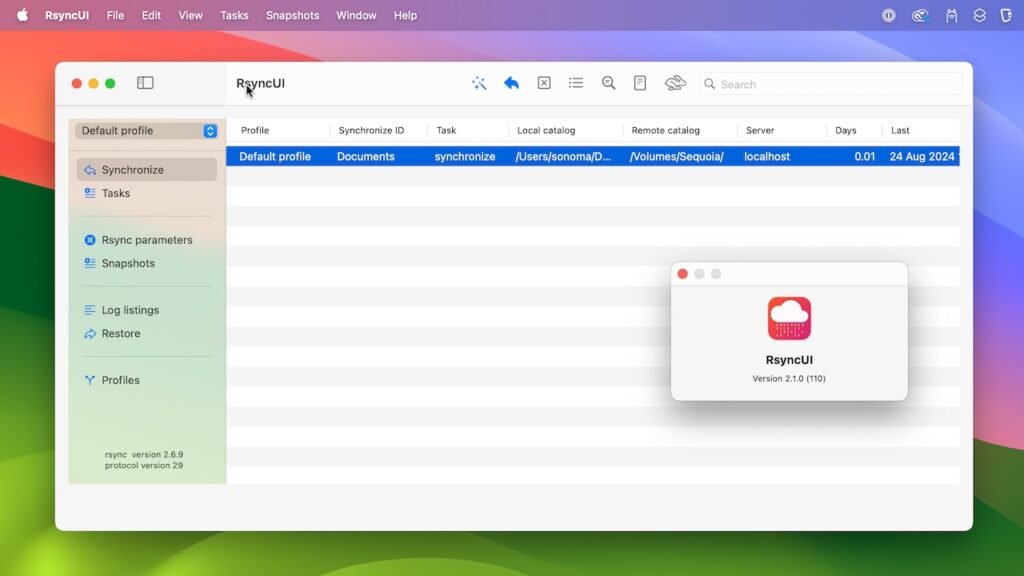Screen dimensions: 1024x576
Task: Toggle the sidebar visibility icon
Action: pyautogui.click(x=145, y=82)
